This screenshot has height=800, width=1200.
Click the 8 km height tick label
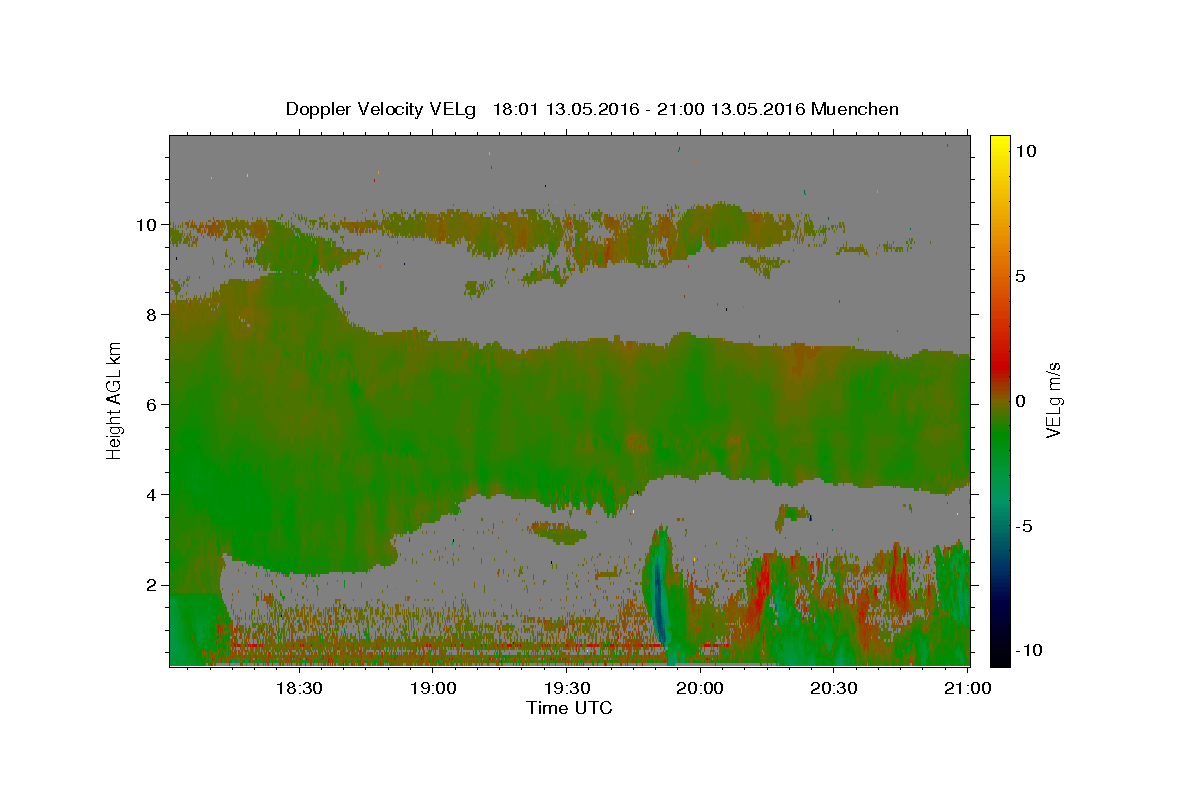(x=151, y=315)
